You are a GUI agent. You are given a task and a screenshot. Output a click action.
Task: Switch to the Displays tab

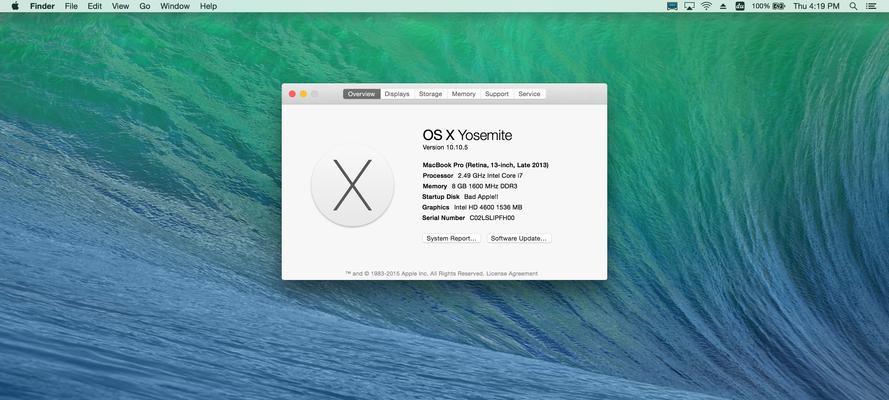tap(397, 94)
